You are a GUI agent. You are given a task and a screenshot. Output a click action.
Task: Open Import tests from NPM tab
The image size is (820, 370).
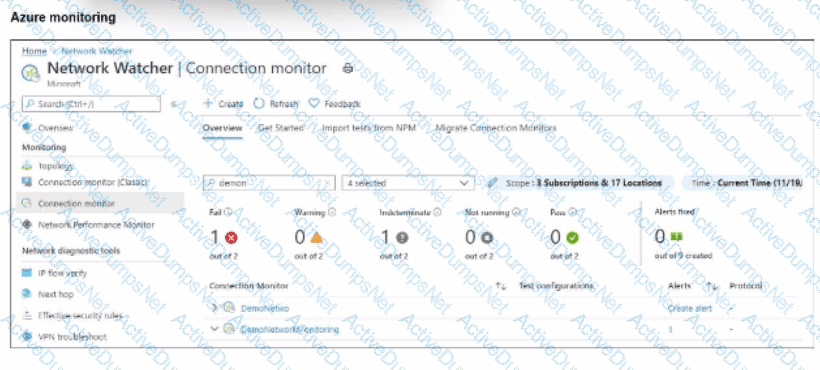369,128
